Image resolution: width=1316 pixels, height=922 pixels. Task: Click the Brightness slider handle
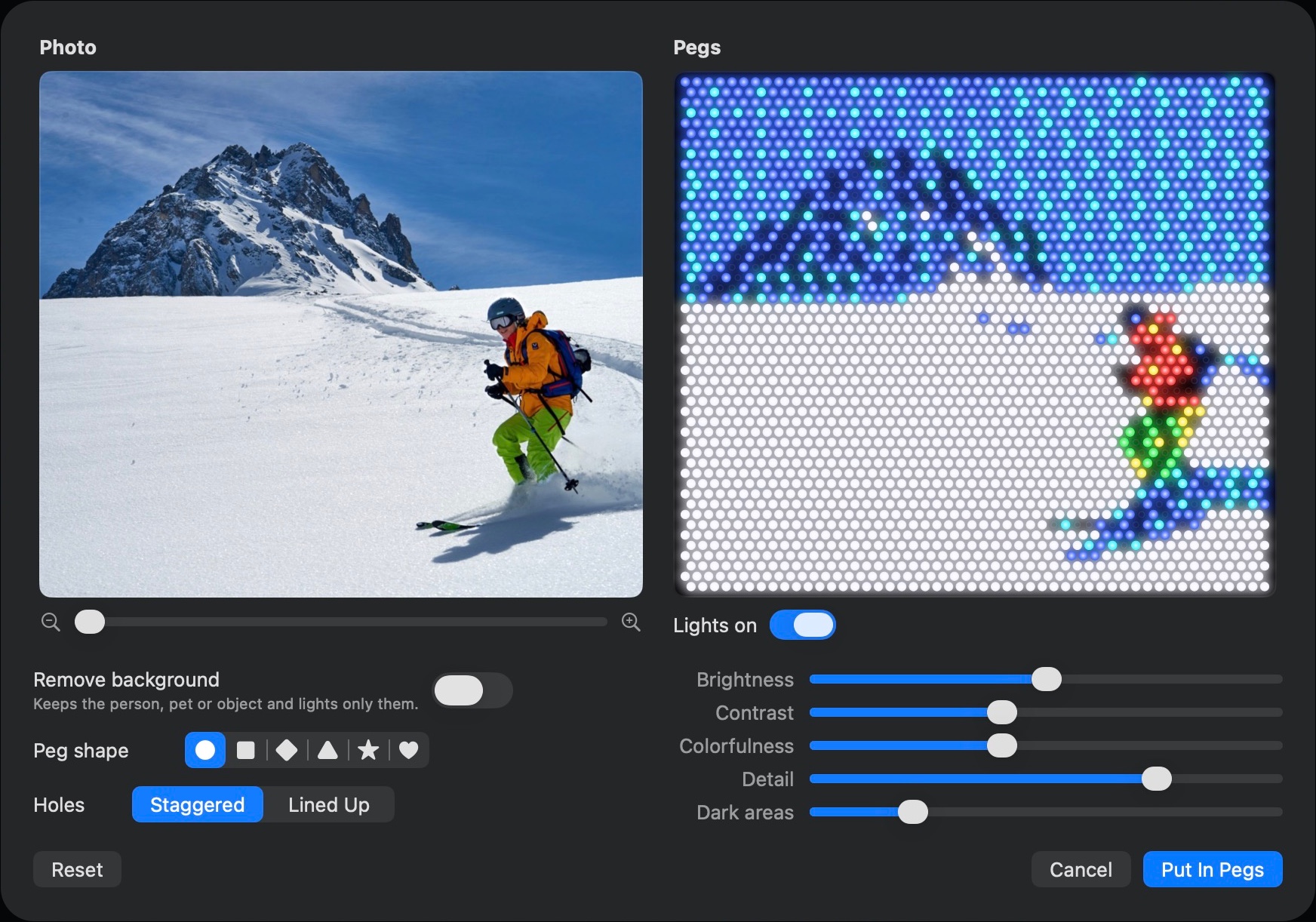[1047, 679]
